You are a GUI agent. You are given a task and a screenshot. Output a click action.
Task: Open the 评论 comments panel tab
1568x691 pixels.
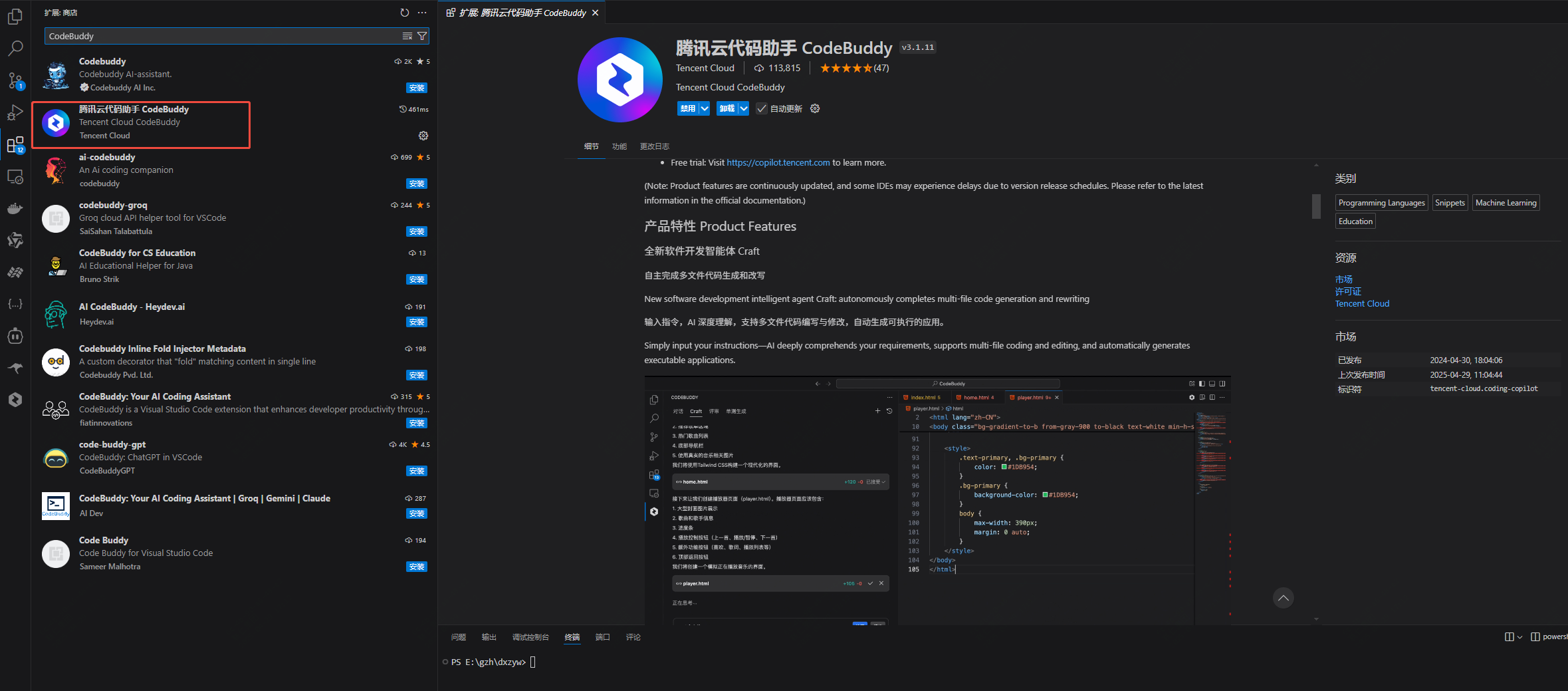pos(633,637)
